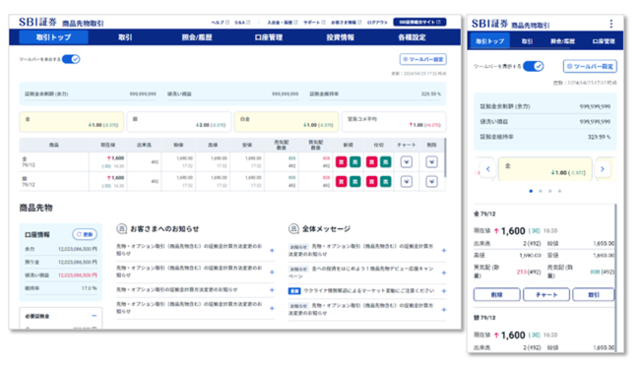Open the chart icon for the gold row
The height and width of the screenshot is (367, 640).
(406, 162)
